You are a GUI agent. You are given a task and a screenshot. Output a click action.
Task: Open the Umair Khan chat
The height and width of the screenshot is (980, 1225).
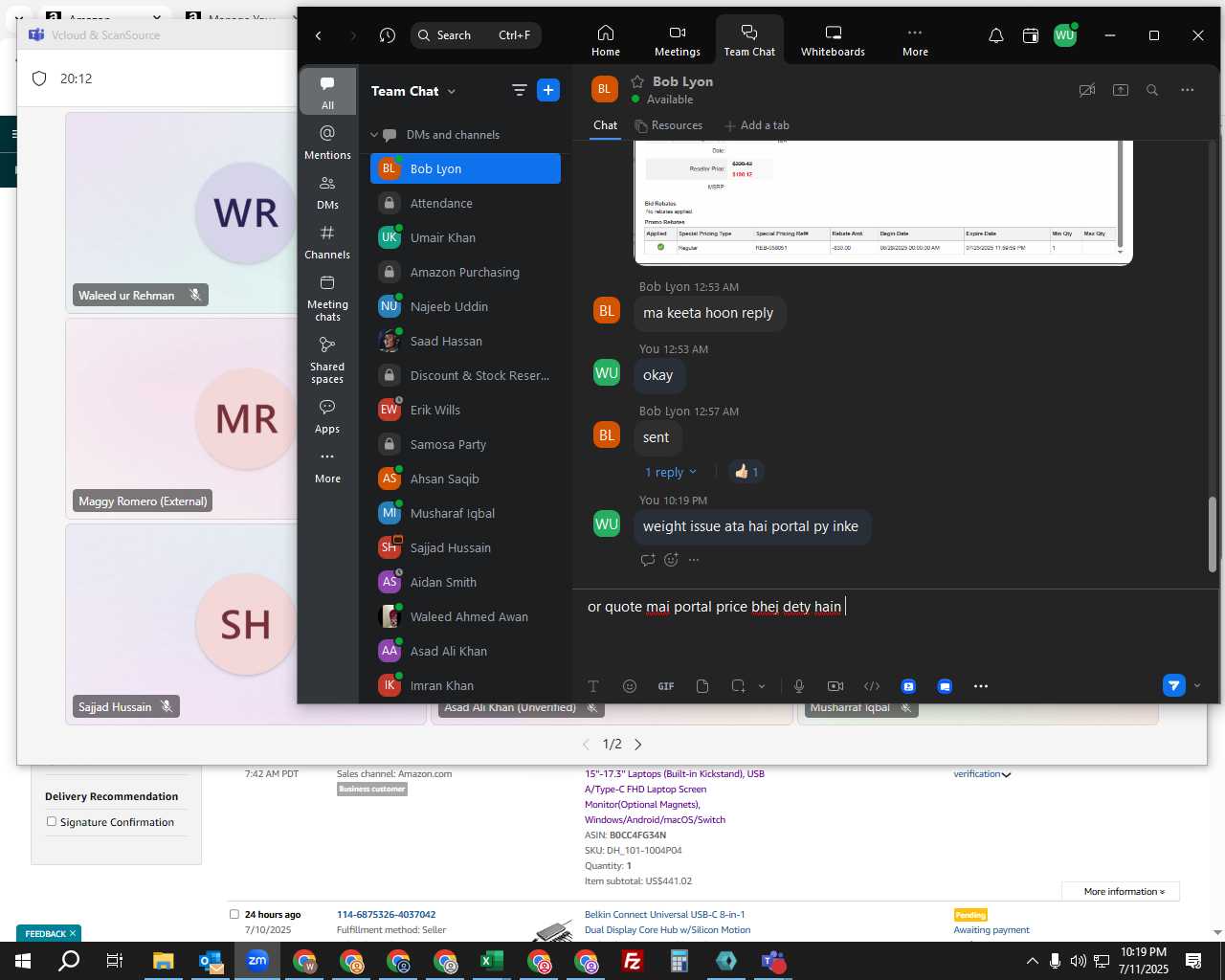click(x=465, y=237)
